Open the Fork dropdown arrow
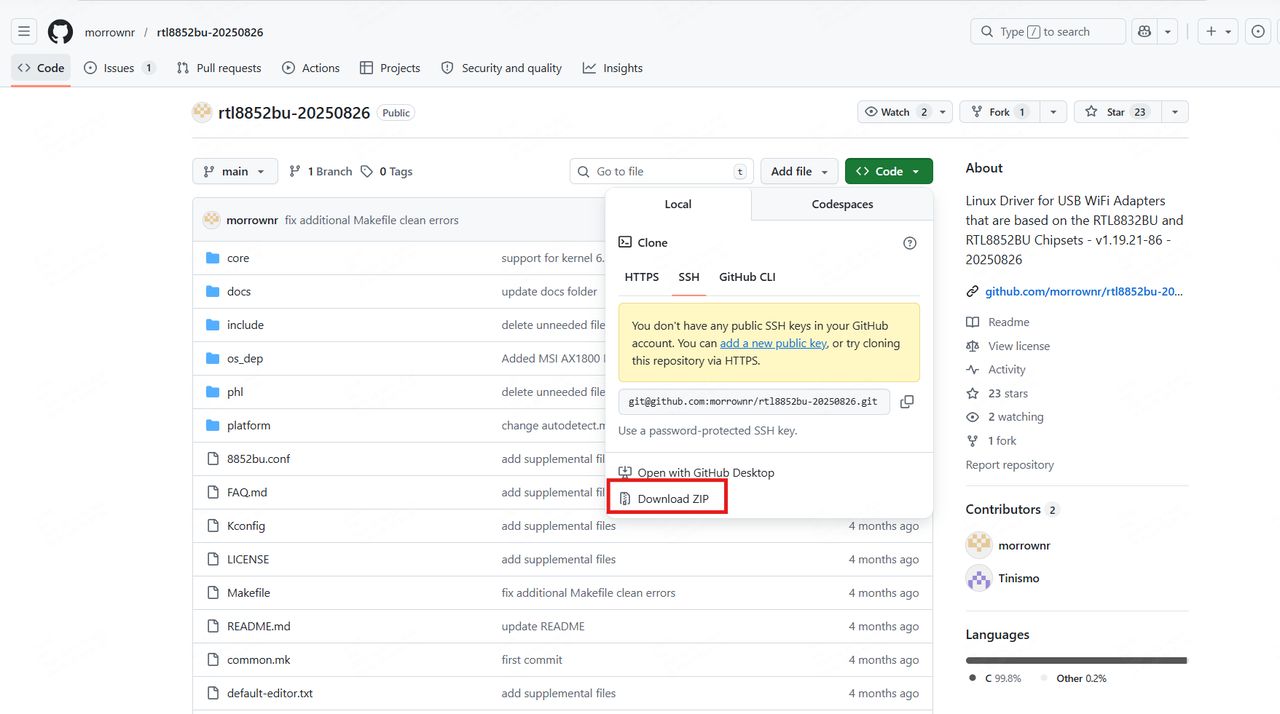 click(x=1053, y=112)
